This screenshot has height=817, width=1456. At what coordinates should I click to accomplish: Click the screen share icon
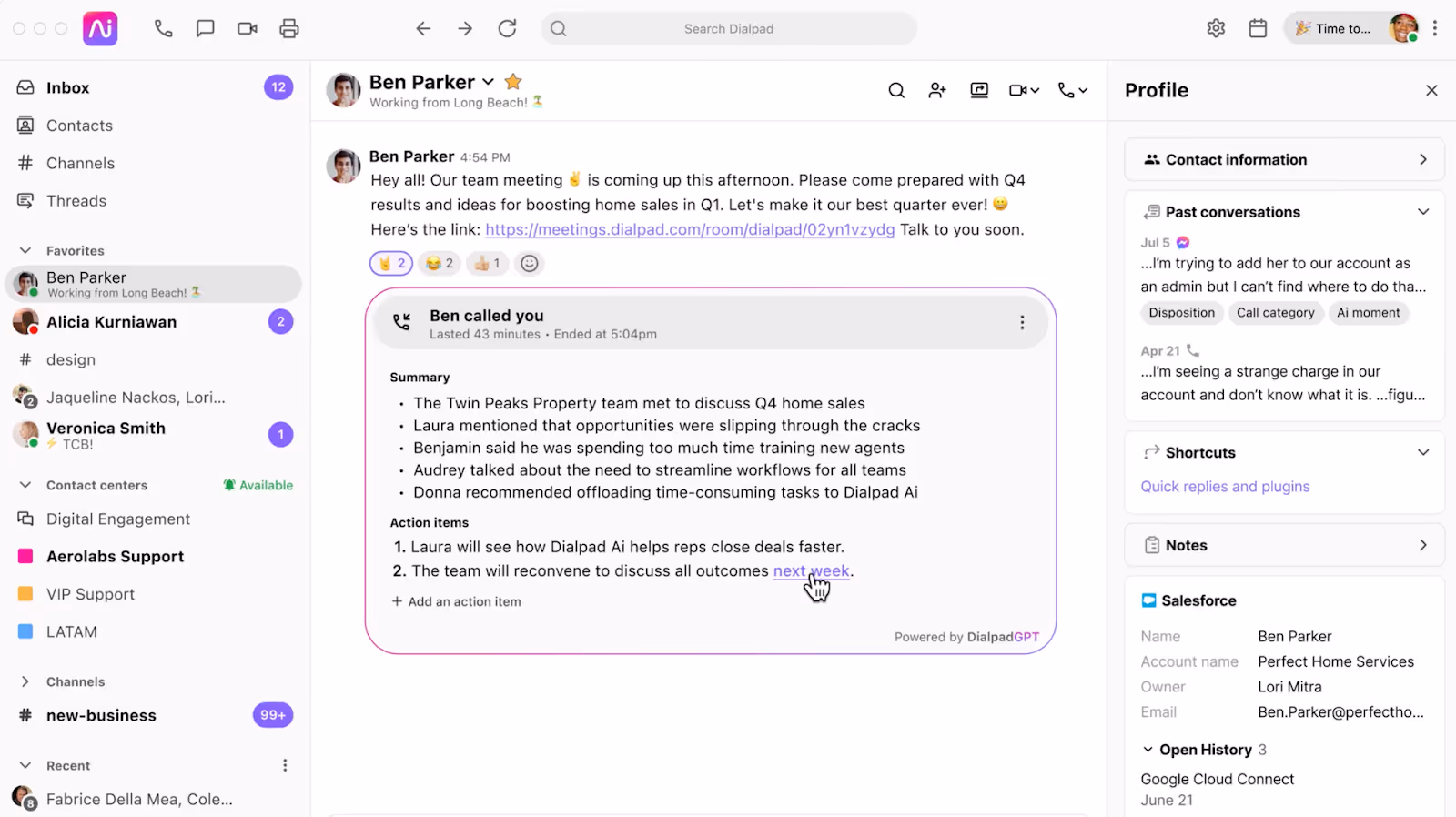pyautogui.click(x=979, y=90)
